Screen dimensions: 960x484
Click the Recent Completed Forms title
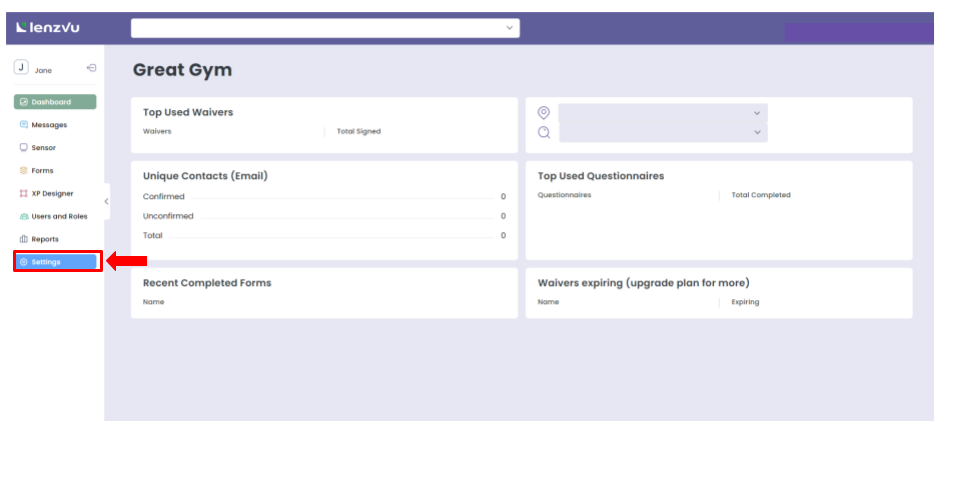click(x=207, y=283)
